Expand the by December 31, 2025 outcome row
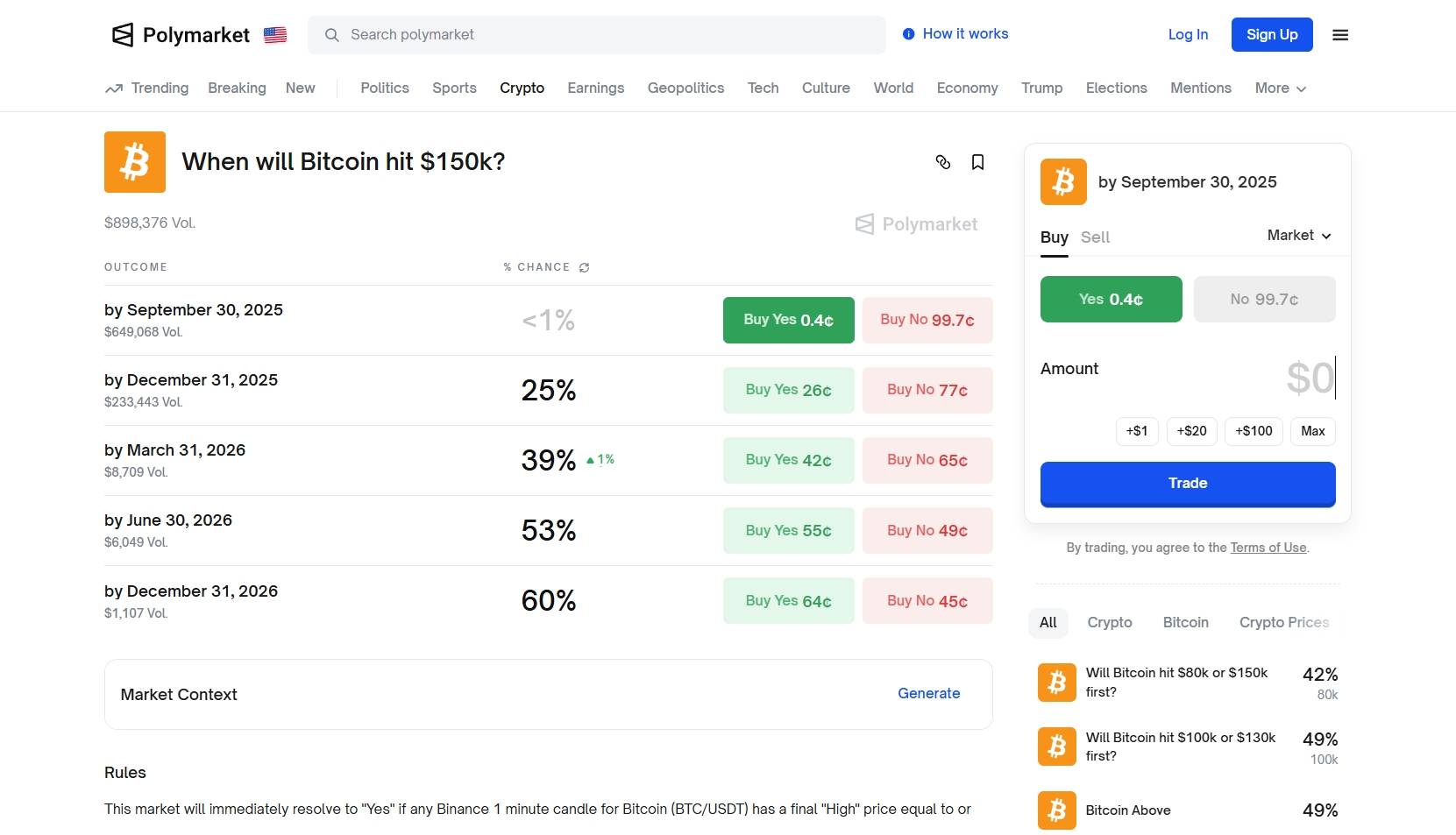 tap(191, 380)
